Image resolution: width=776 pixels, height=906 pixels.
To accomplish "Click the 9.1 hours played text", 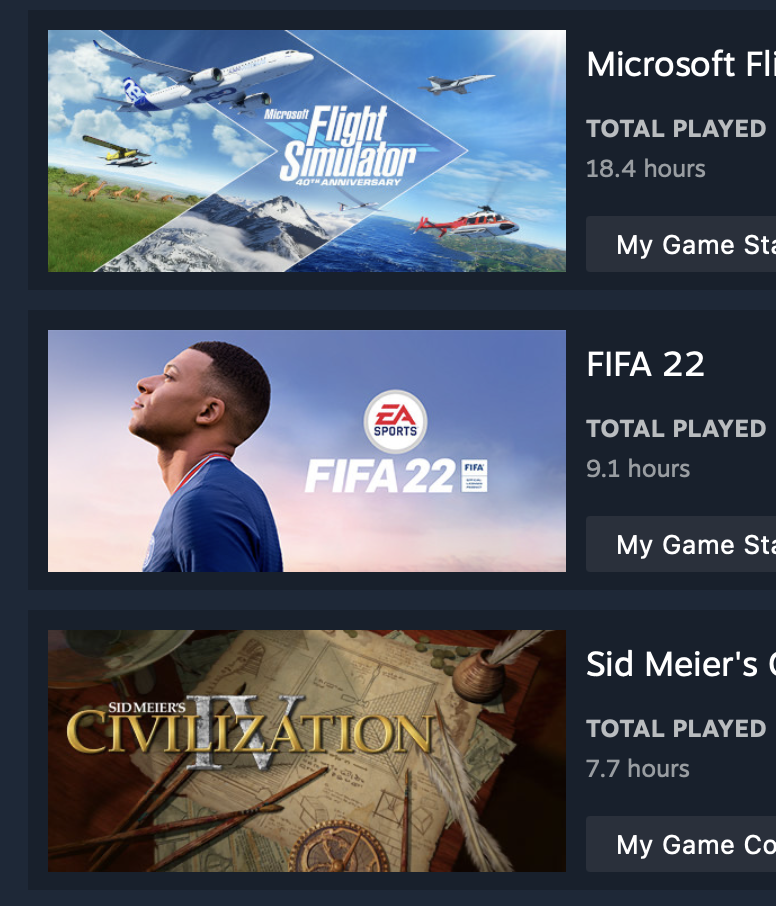I will 638,469.
